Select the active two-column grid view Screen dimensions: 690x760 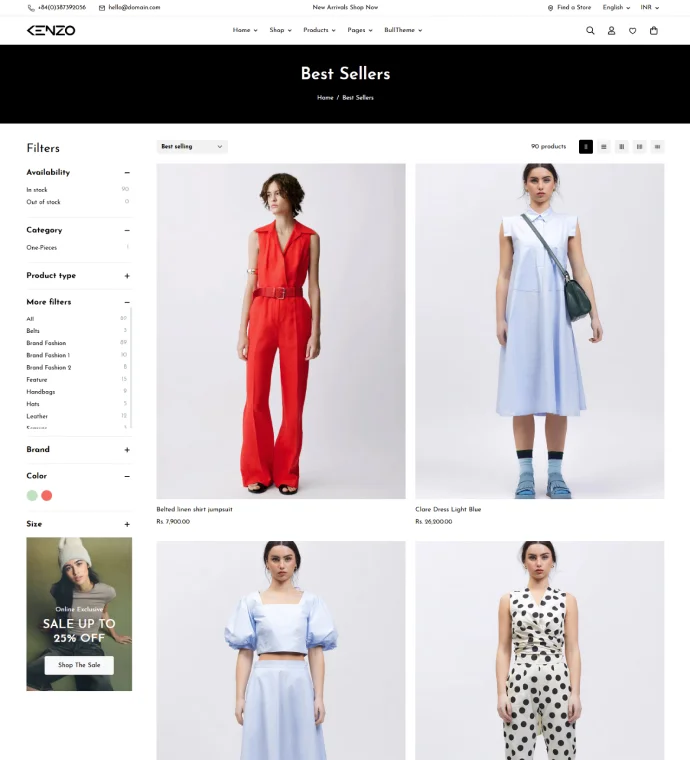tap(585, 146)
